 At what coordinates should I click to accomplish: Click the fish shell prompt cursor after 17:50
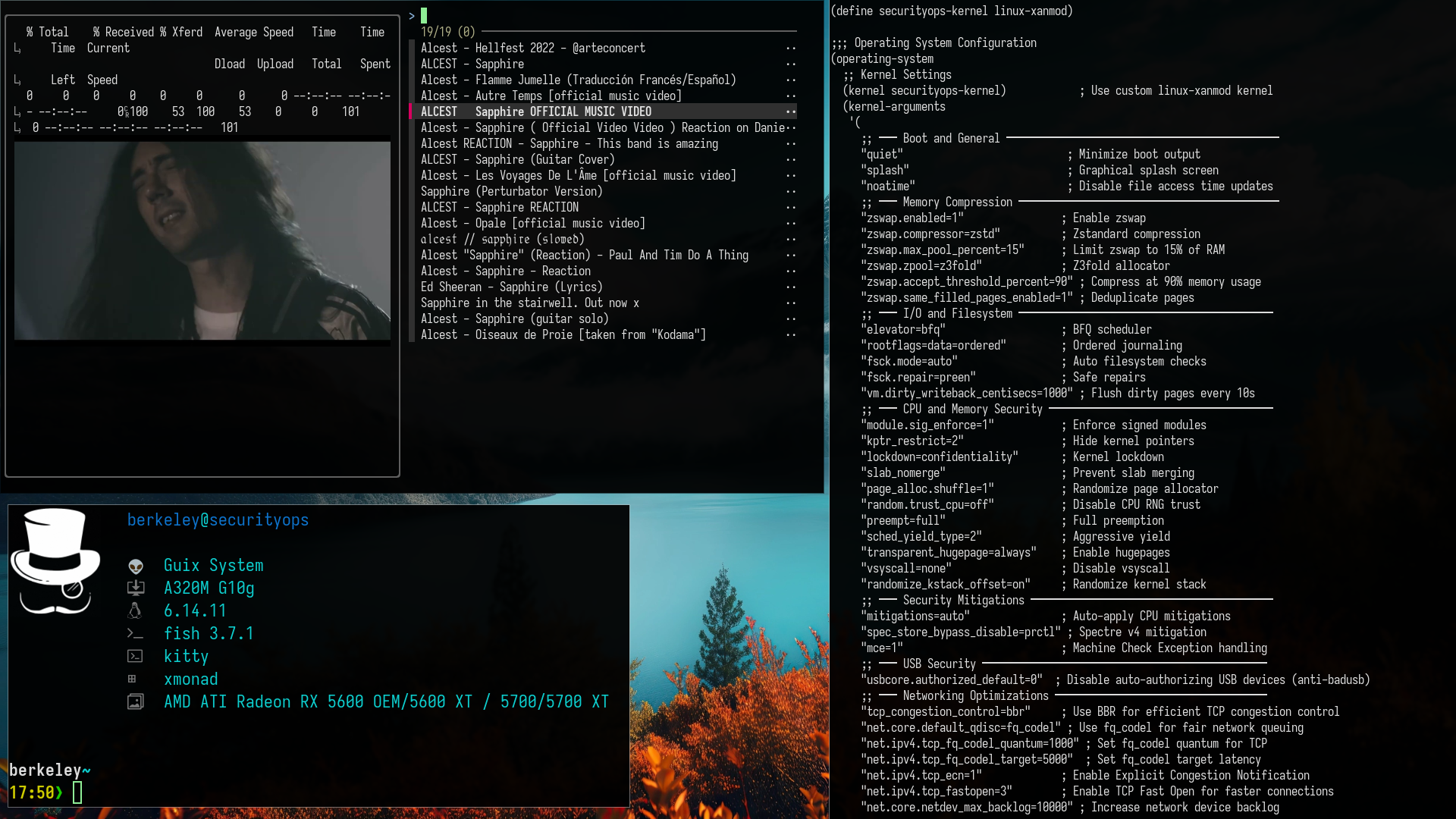click(x=77, y=793)
